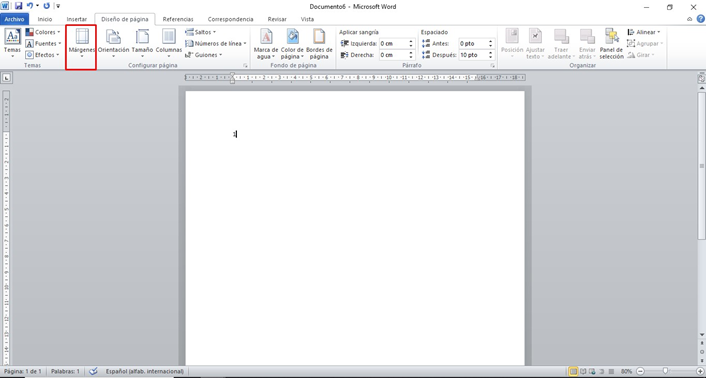706x378 pixels.
Task: Open the Archivo tab
Action: (x=14, y=19)
